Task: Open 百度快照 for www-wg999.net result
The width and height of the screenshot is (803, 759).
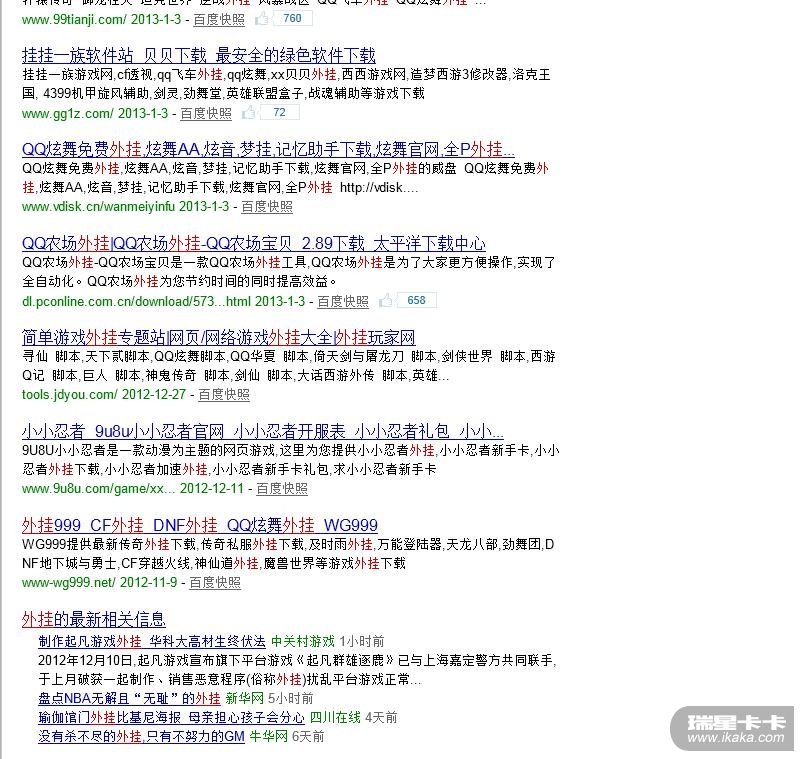Action: 215,582
